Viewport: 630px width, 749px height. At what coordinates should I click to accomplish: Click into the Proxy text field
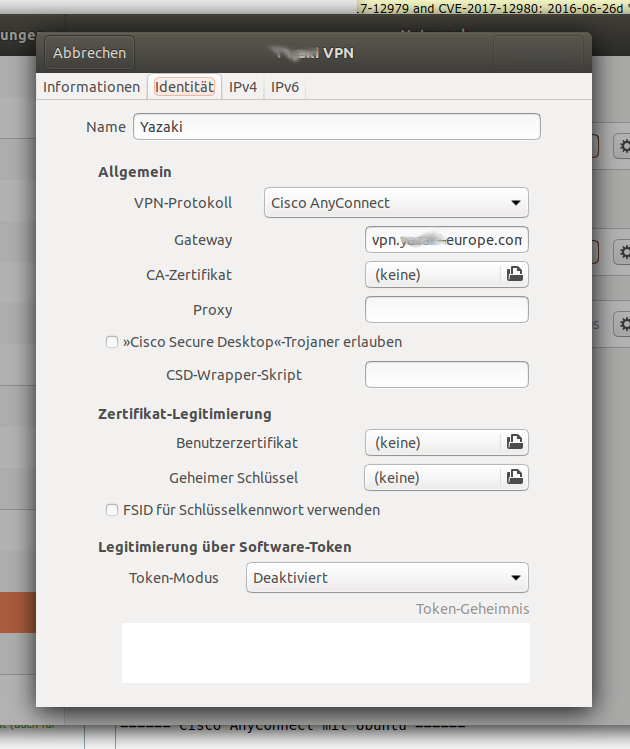pyautogui.click(x=446, y=310)
